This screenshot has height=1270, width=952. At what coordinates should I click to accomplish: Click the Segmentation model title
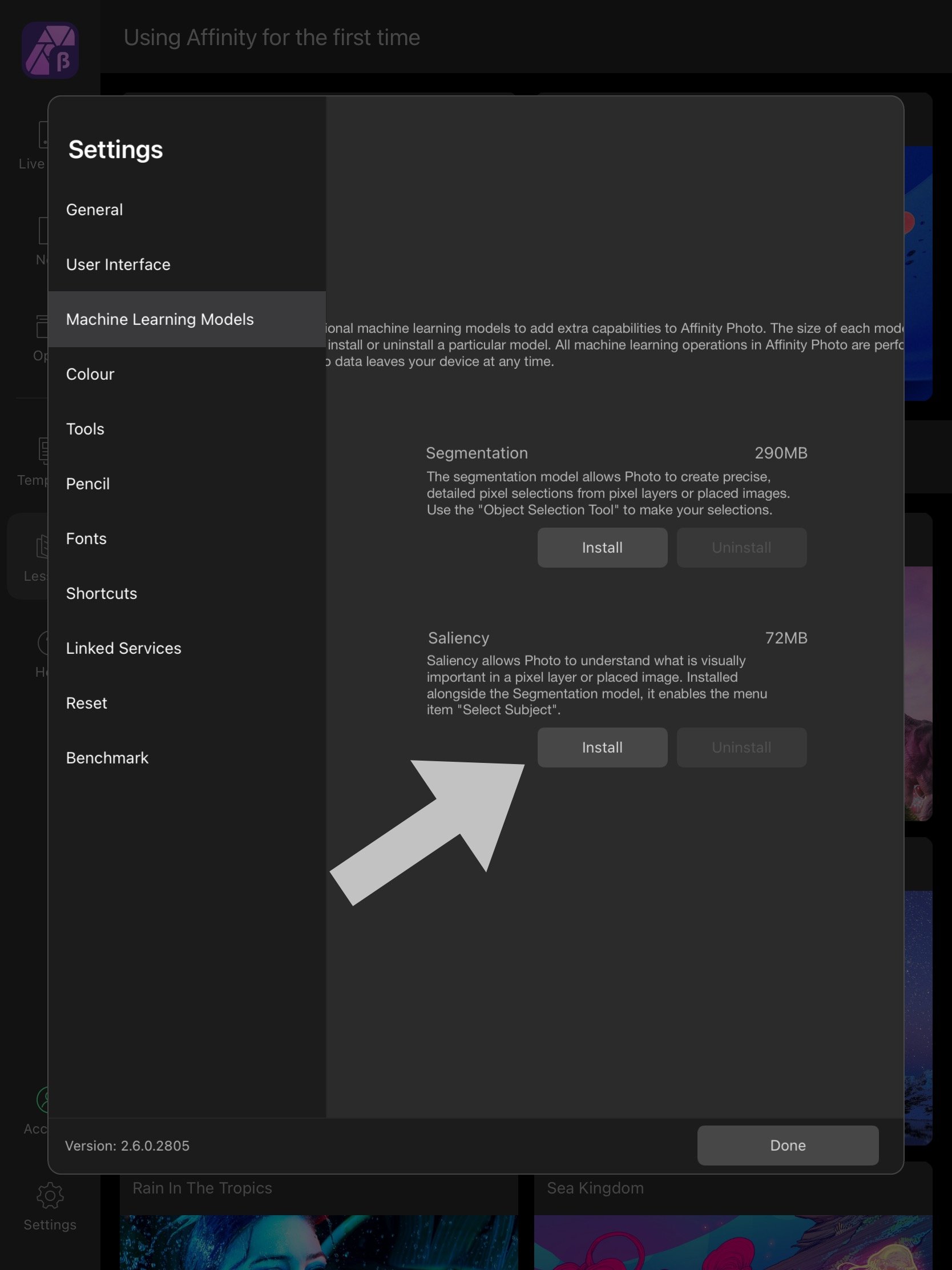pos(477,453)
